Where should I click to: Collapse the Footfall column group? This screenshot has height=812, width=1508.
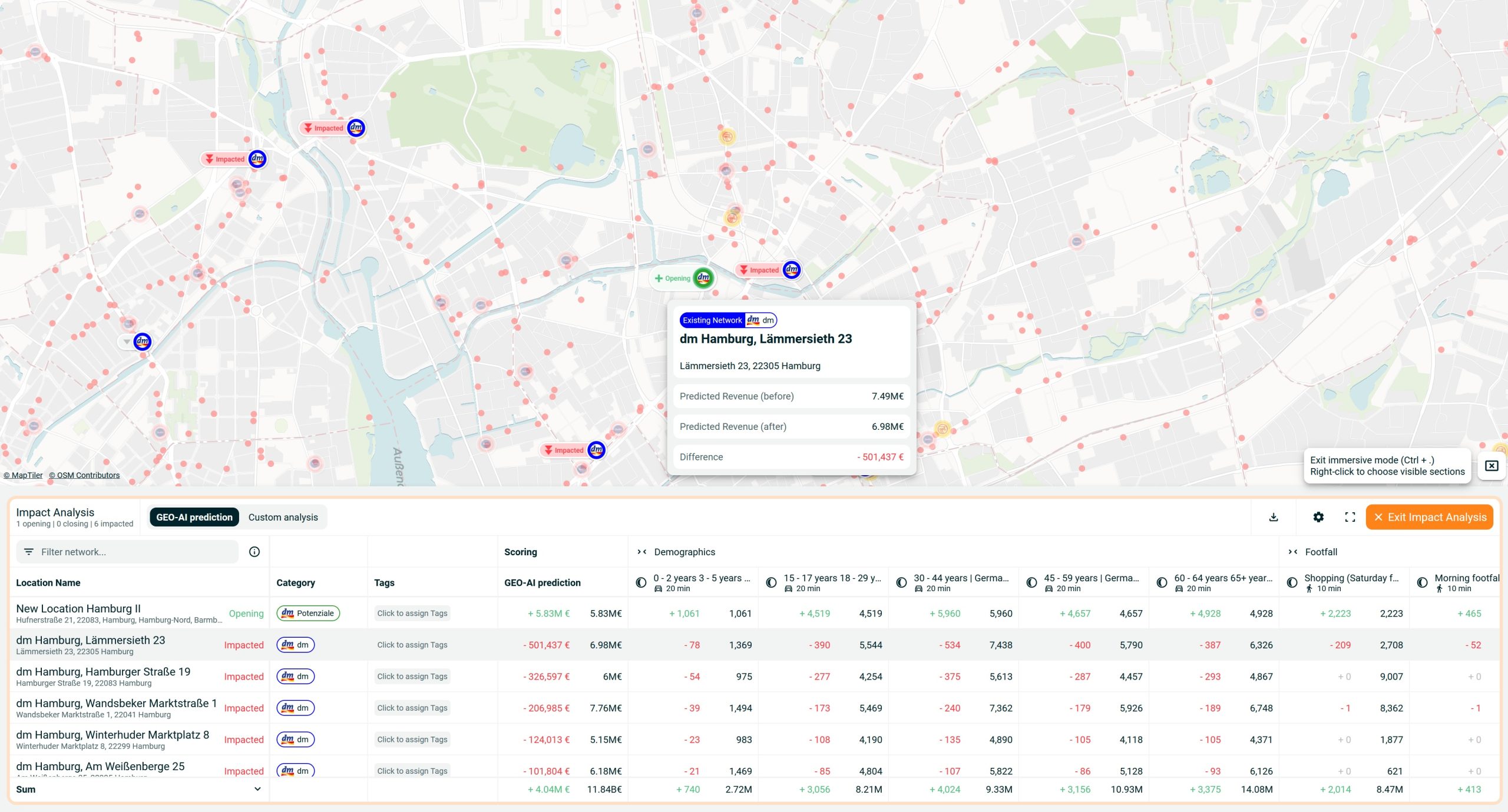1293,552
